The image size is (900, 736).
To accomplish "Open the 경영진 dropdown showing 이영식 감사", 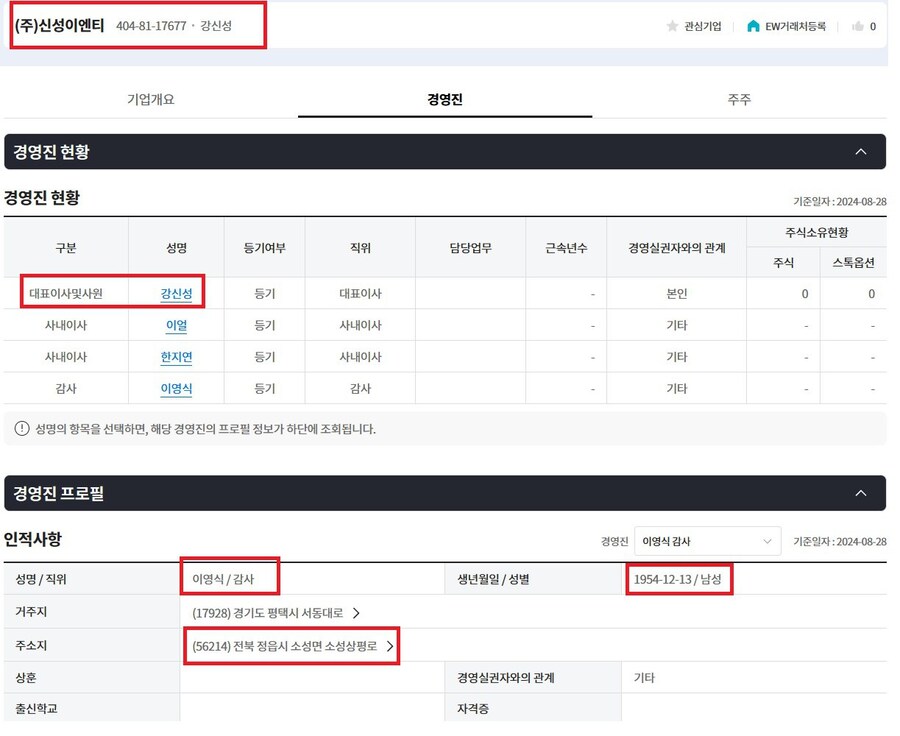I will pos(708,540).
